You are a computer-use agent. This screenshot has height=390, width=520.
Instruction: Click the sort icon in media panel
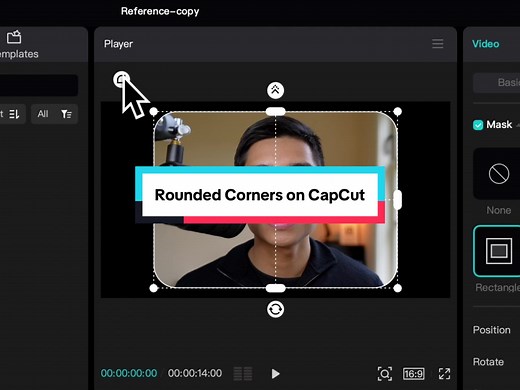tap(14, 114)
